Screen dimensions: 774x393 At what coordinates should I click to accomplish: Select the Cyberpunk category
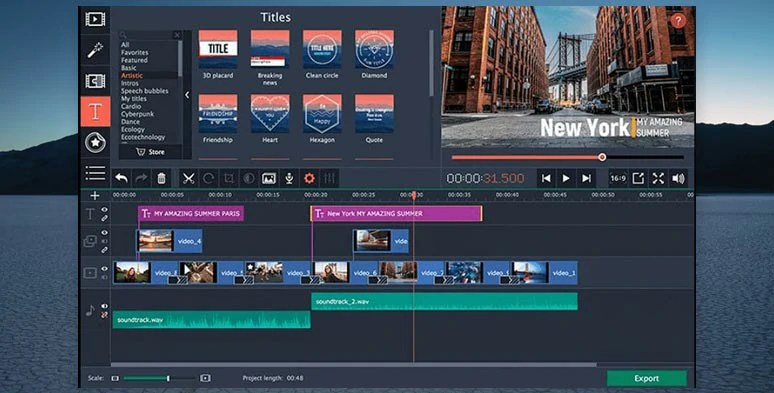coord(138,114)
